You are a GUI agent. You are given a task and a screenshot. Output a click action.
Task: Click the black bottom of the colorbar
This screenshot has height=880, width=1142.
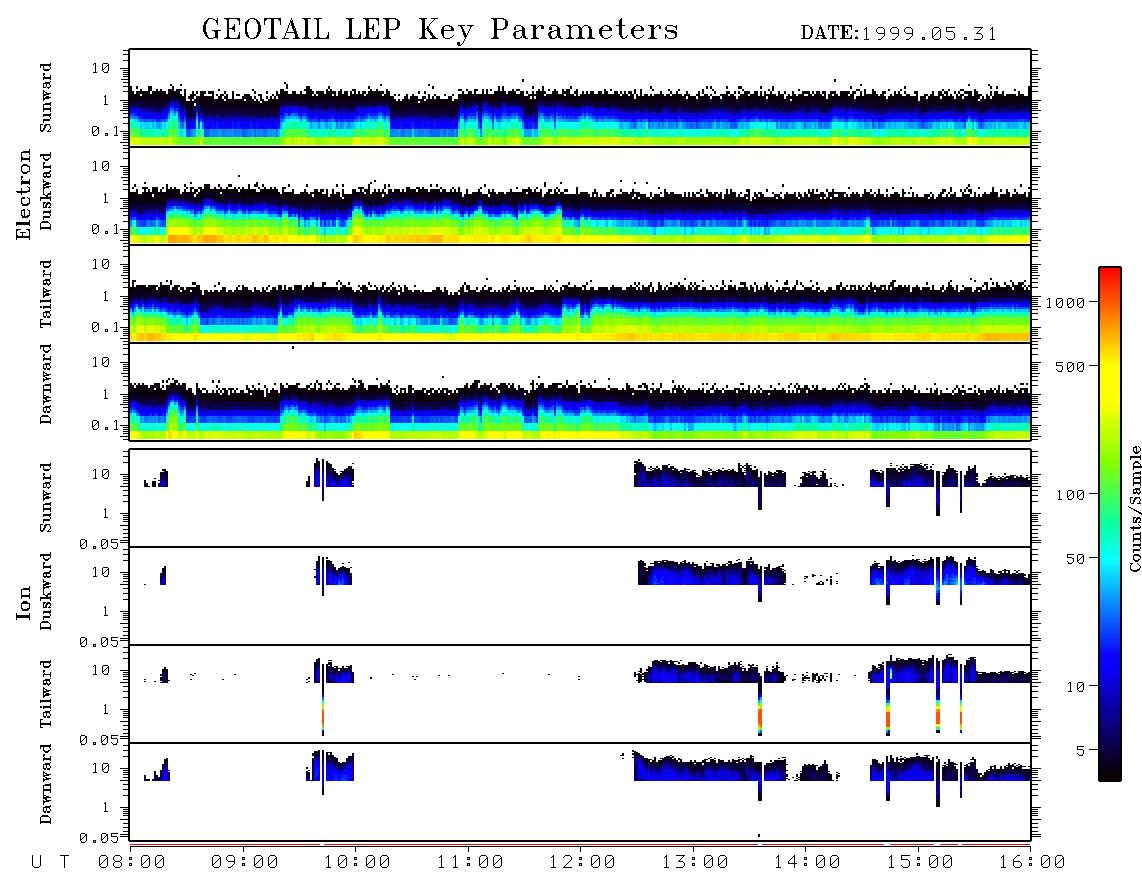click(1109, 774)
